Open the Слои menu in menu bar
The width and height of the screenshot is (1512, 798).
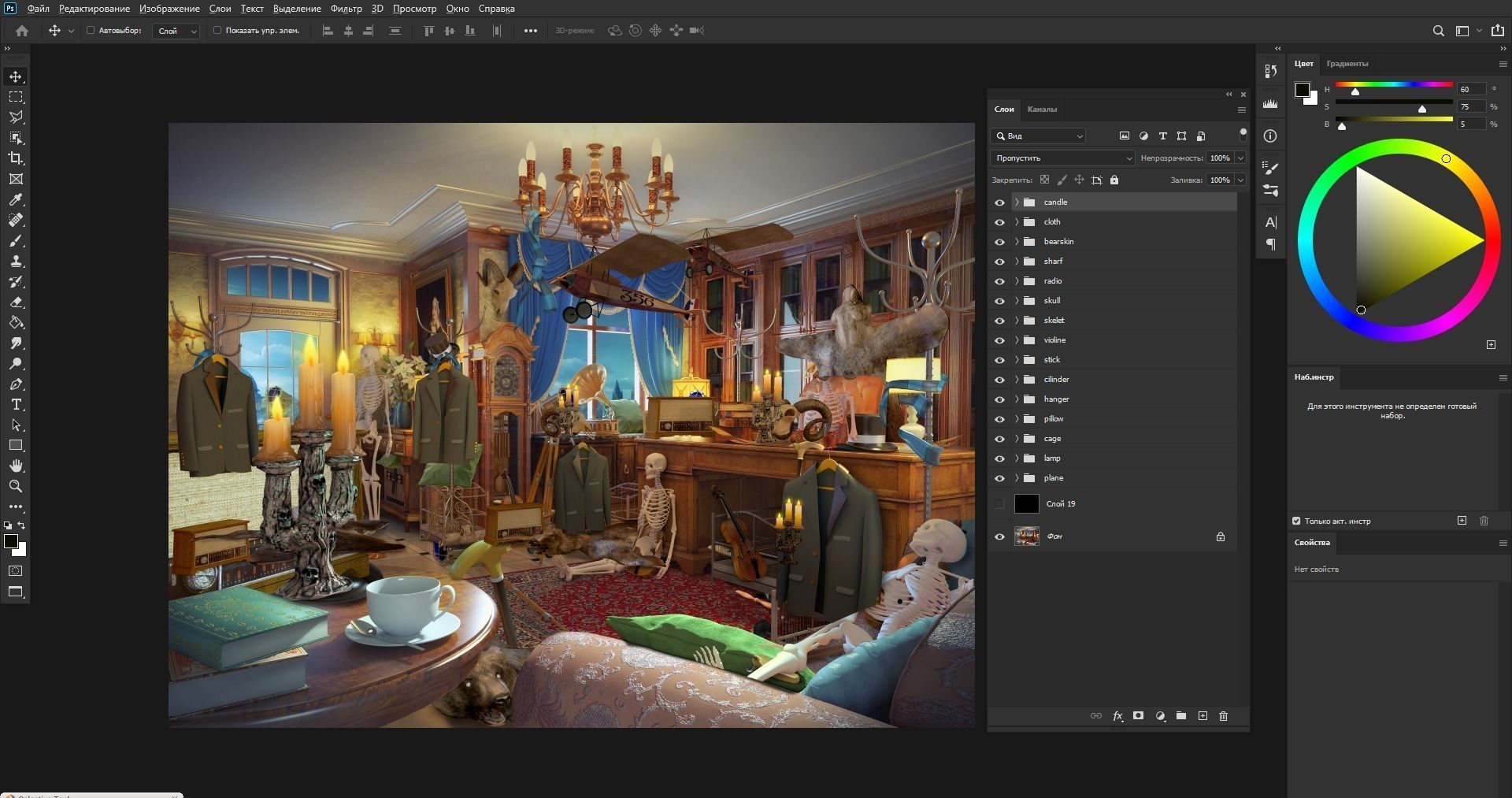click(220, 9)
